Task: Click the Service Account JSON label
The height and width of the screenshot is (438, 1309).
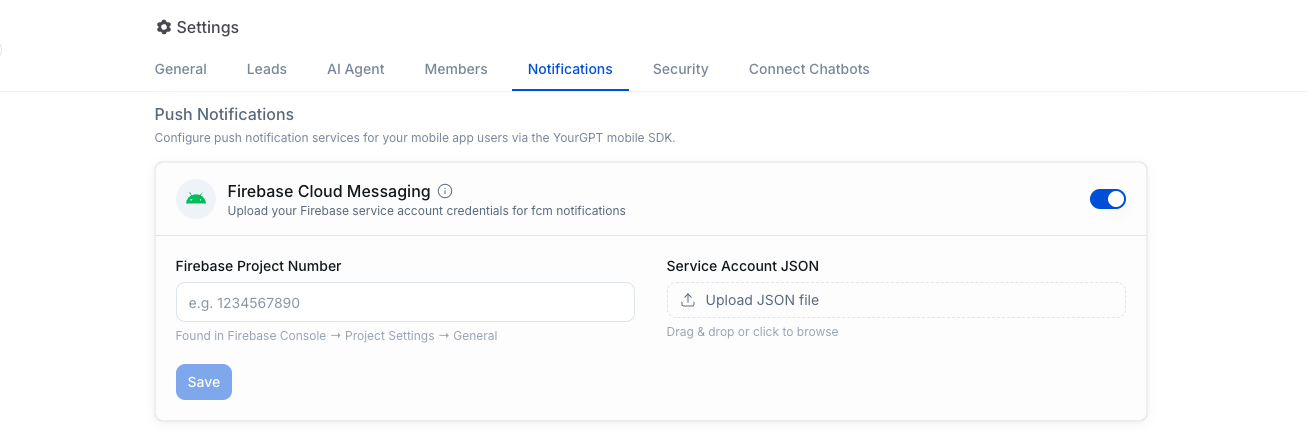Action: [743, 266]
